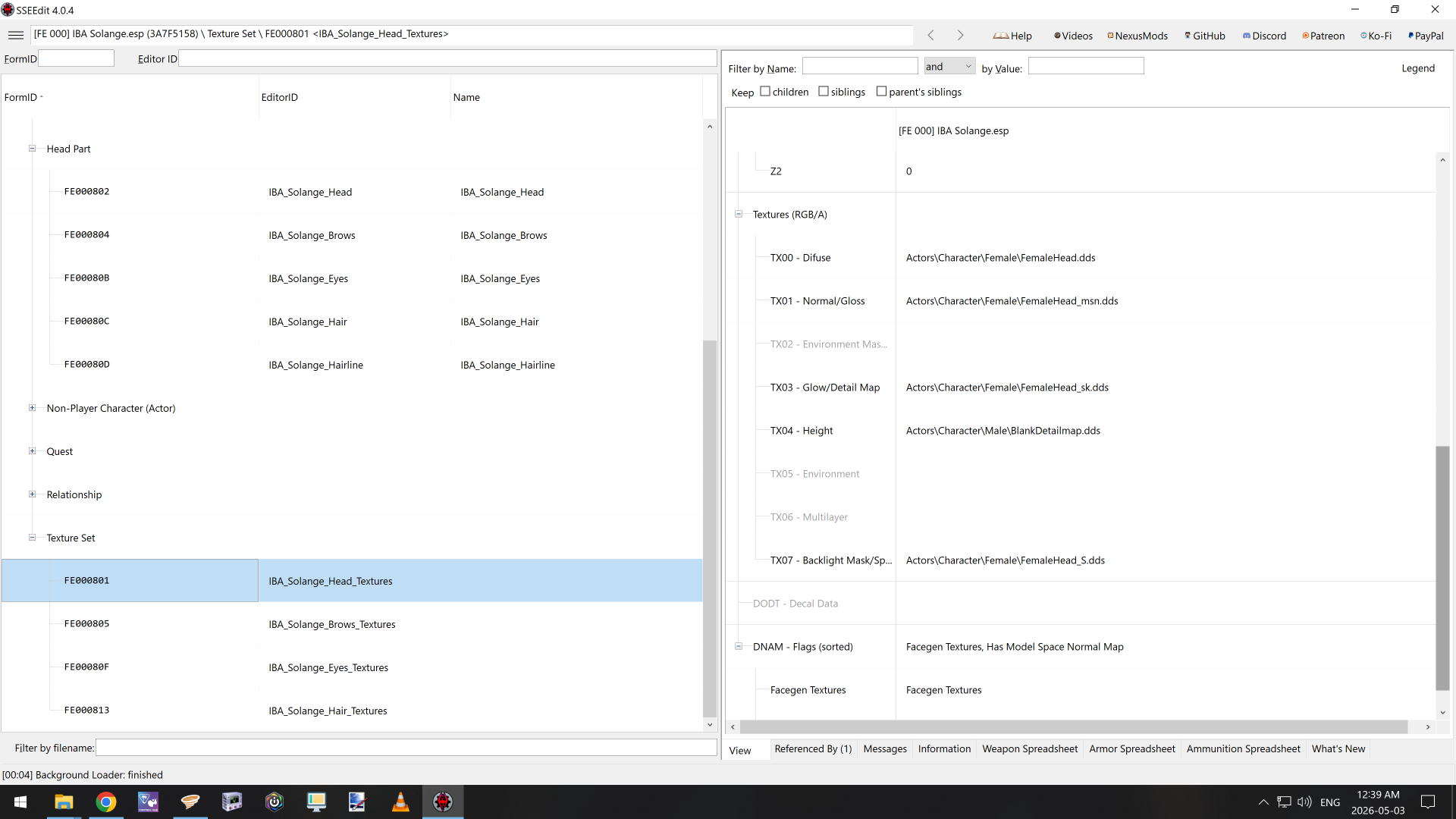1456x819 pixels.
Task: Open the Ammunition Spreadsheet tab
Action: coord(1244,749)
